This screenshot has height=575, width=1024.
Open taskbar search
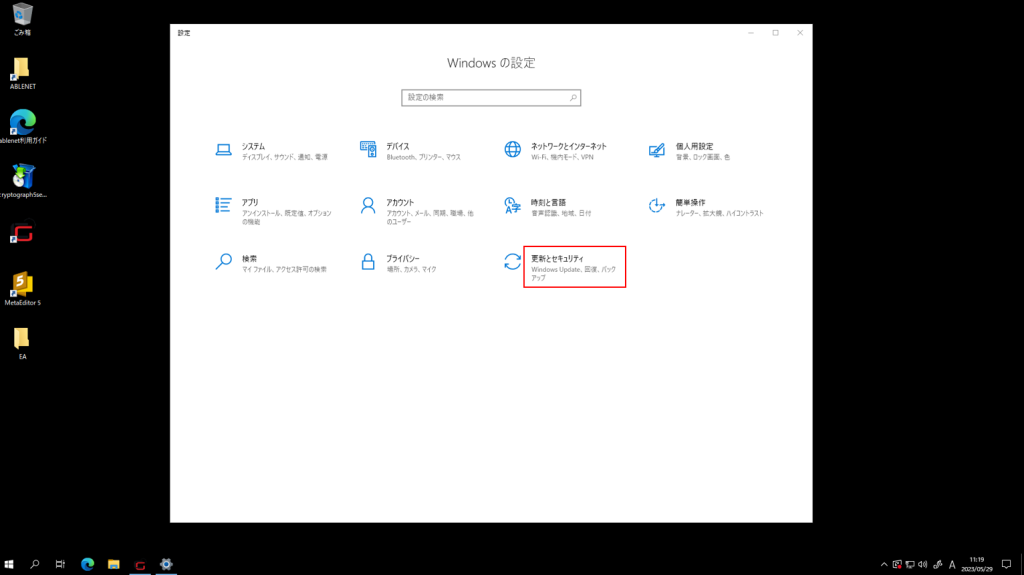[35, 564]
